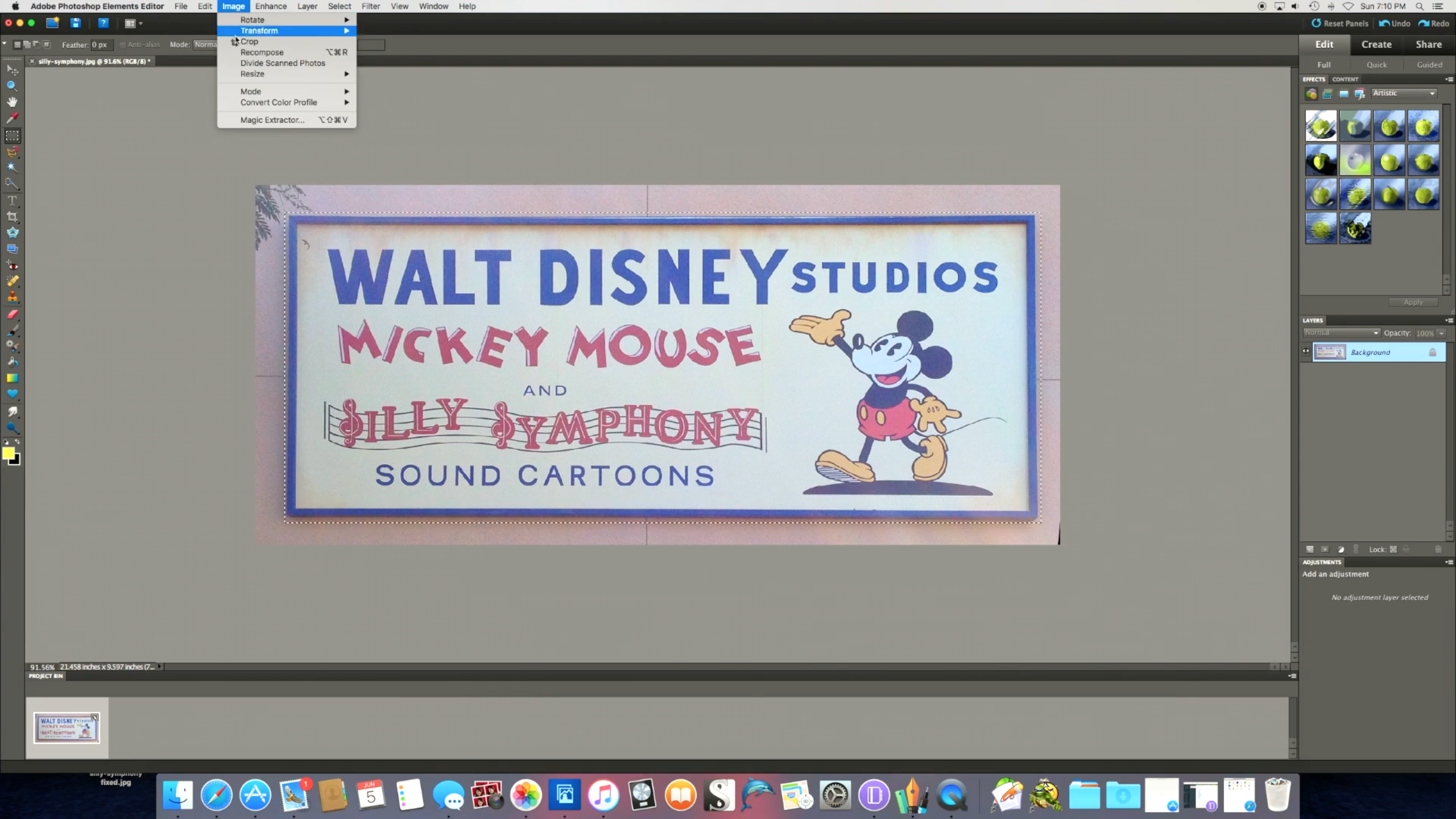Viewport: 1456px width, 819px height.
Task: Select the Zoom tool magnifier
Action: point(12,86)
